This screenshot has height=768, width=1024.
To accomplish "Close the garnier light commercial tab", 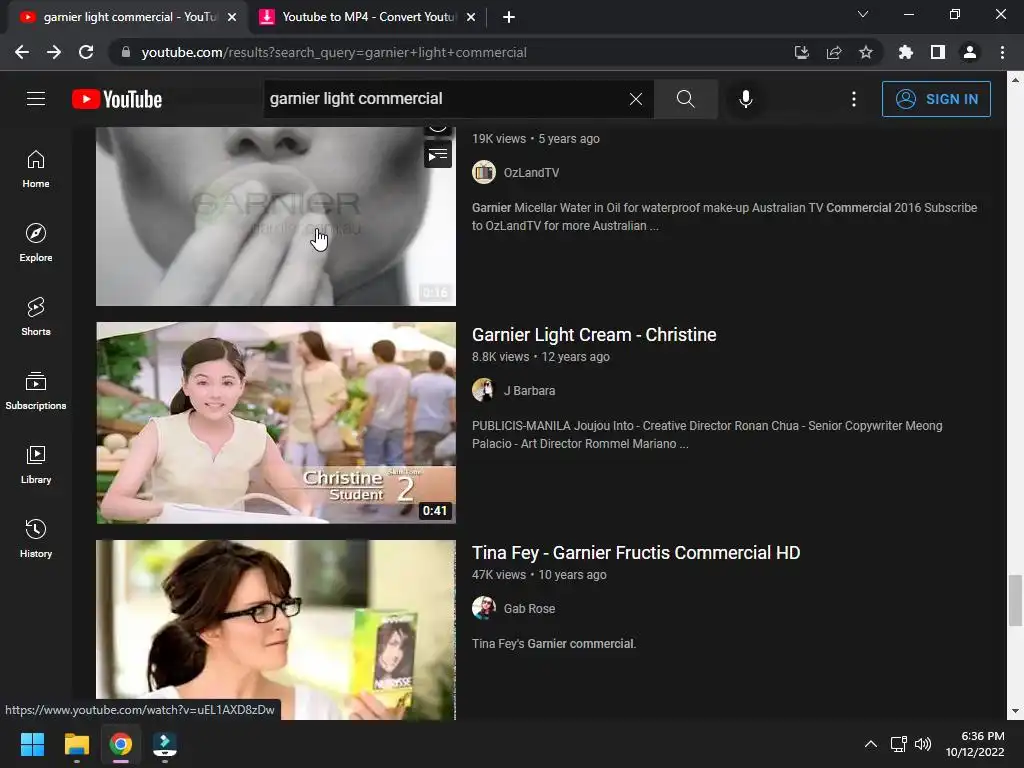I will point(232,18).
